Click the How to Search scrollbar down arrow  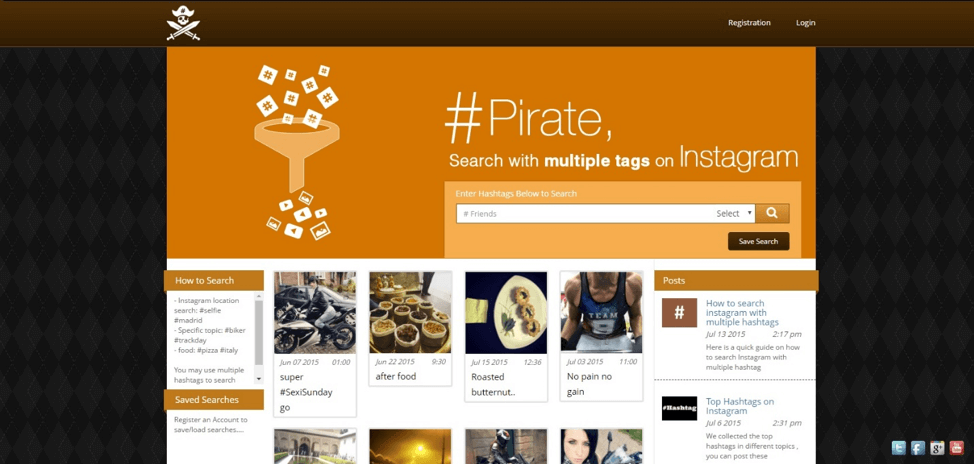(259, 378)
